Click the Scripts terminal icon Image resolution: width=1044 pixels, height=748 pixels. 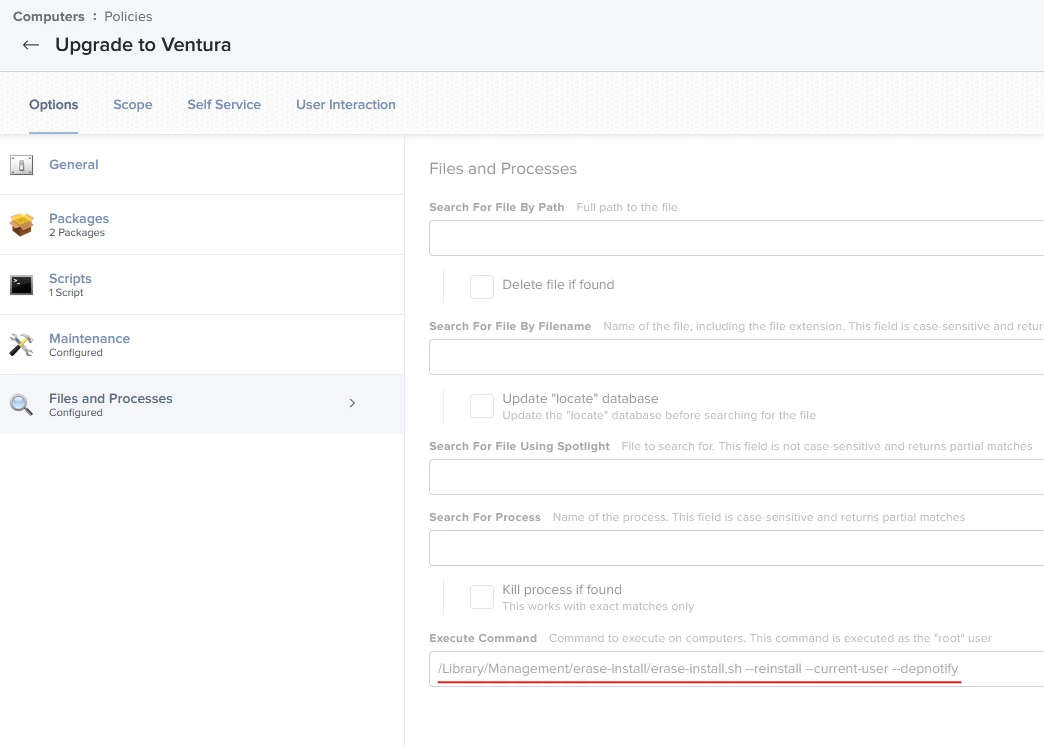(x=21, y=284)
